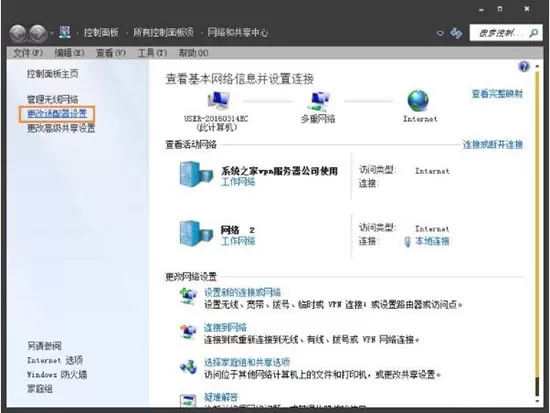550x413 pixels.
Task: Click the Forward navigation arrow button
Action: coord(38,33)
